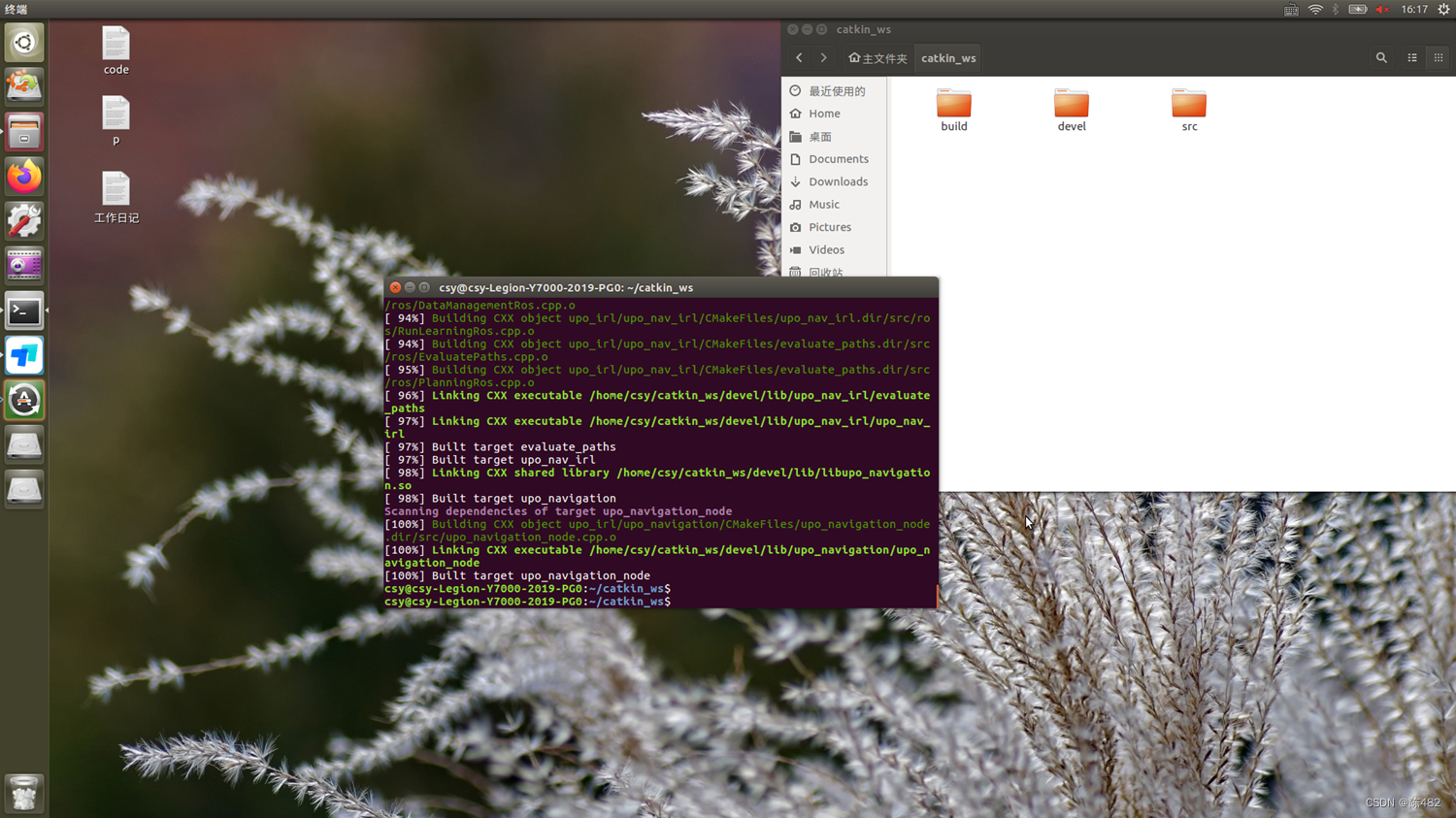Open the Files grid view options button
The height and width of the screenshot is (818, 1456).
(1439, 58)
